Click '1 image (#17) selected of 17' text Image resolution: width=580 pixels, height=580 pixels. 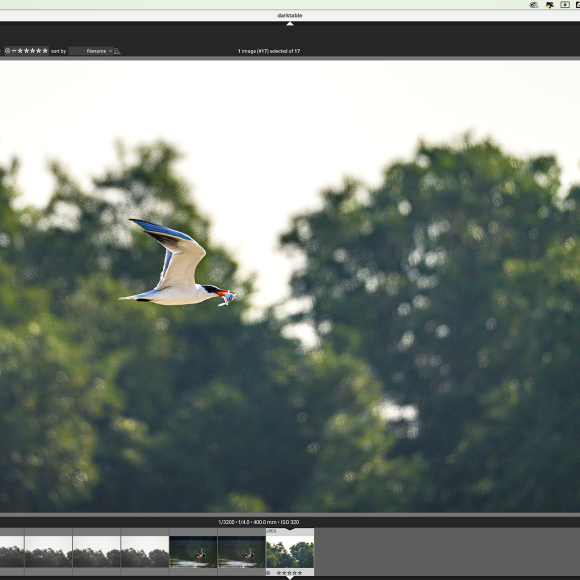pyautogui.click(x=269, y=51)
